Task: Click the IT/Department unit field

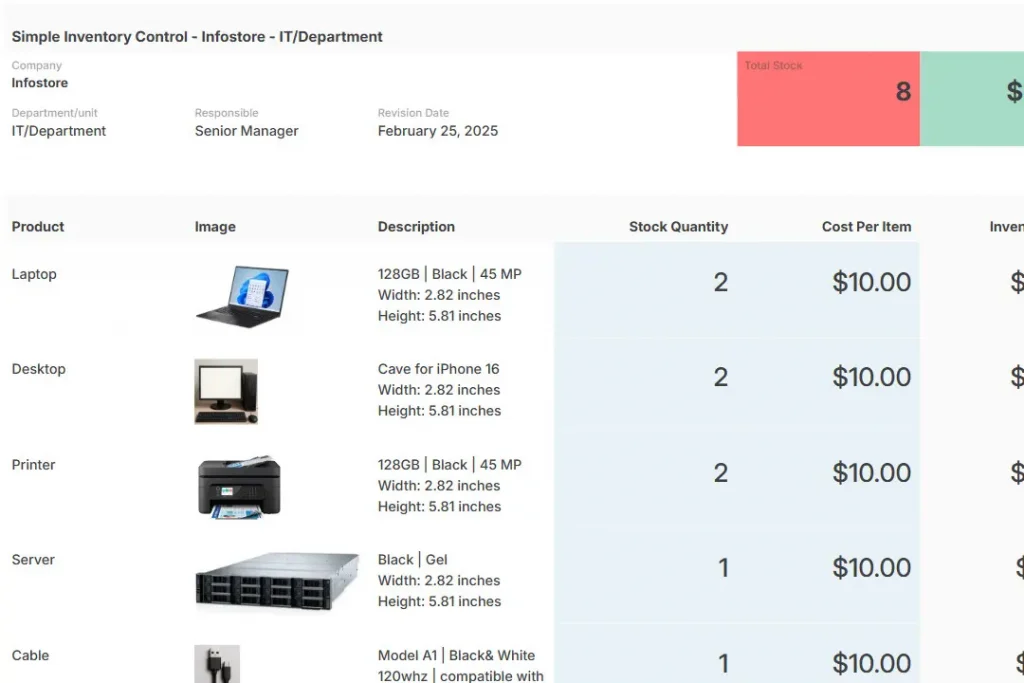Action: 59,131
